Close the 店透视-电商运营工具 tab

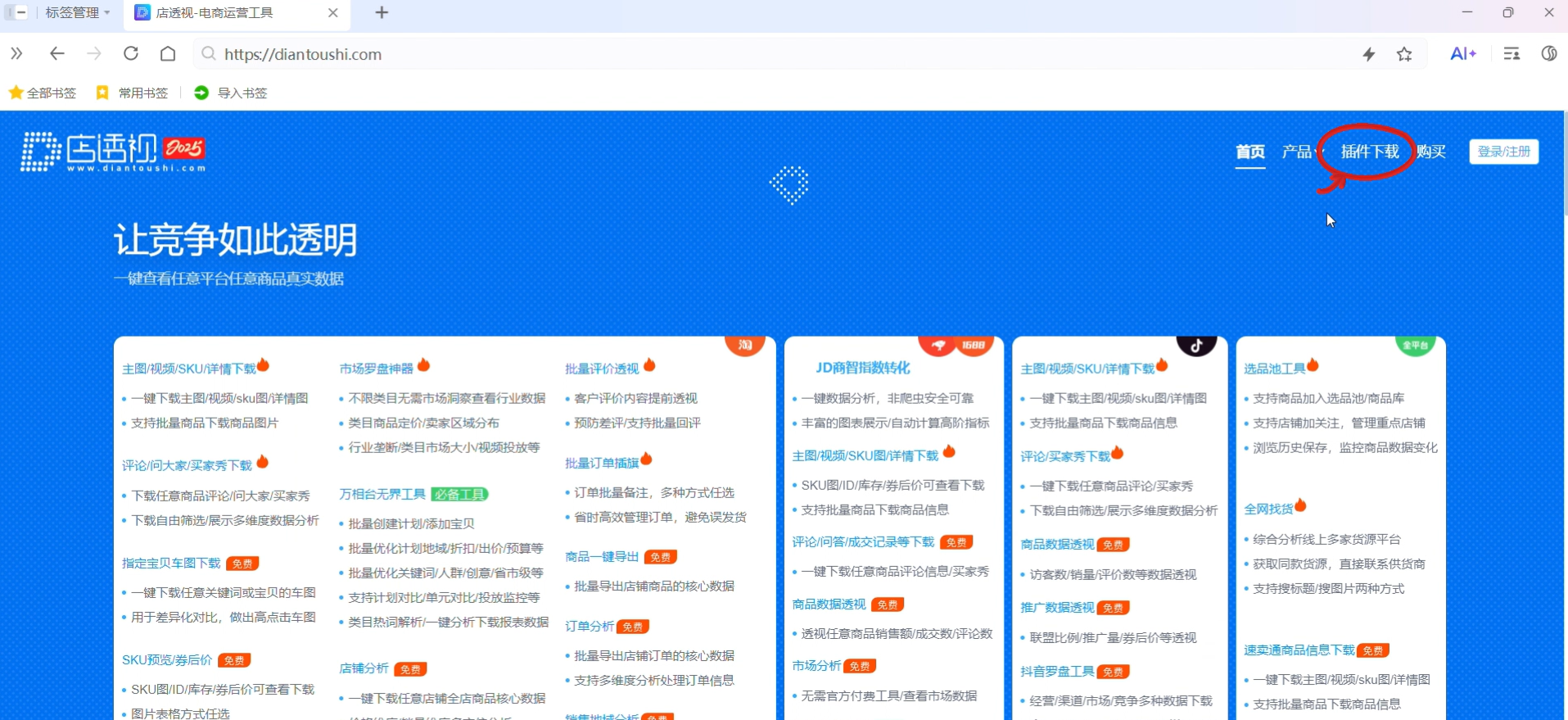(x=333, y=12)
